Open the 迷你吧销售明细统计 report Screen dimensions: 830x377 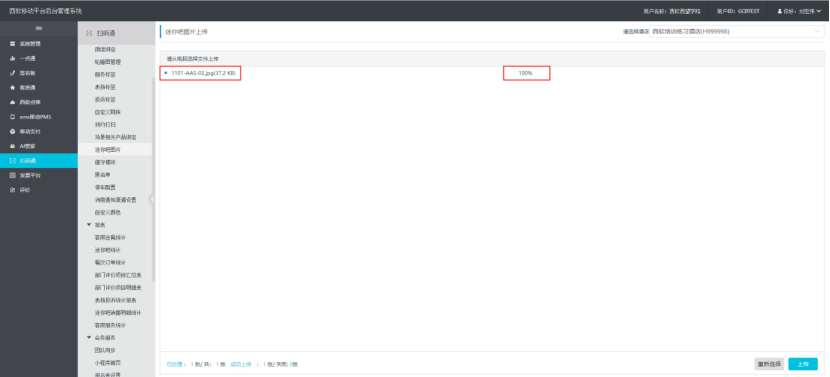click(x=118, y=312)
